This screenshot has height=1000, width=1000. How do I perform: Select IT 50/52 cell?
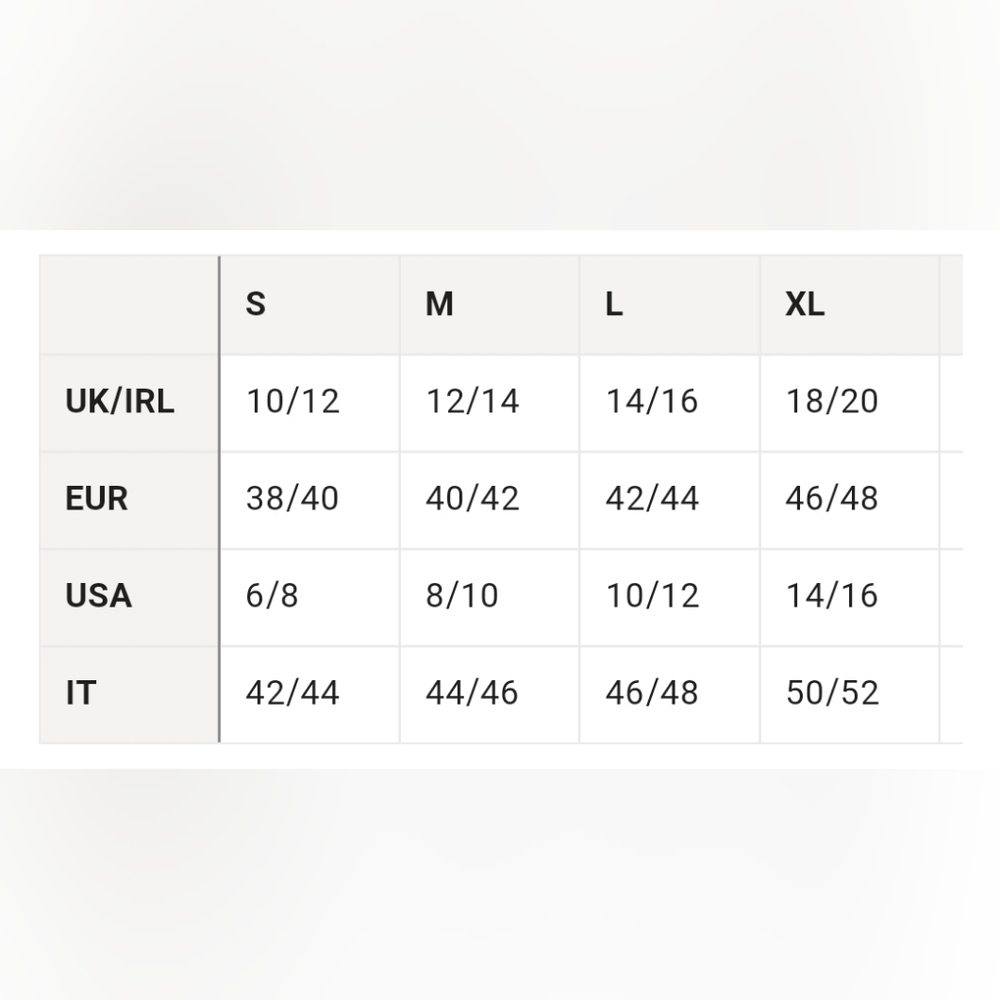849,694
